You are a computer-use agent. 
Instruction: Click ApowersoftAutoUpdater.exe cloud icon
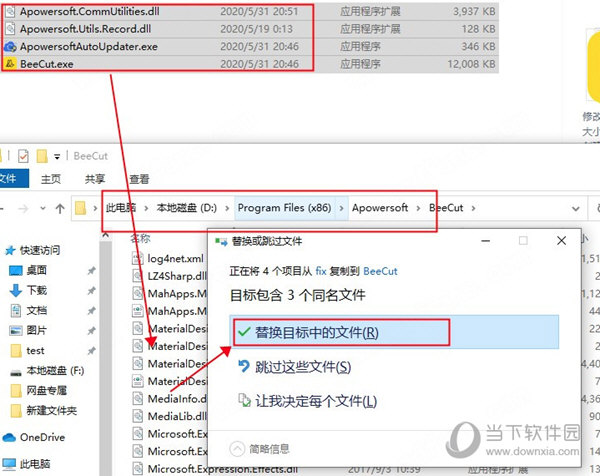click(x=10, y=47)
